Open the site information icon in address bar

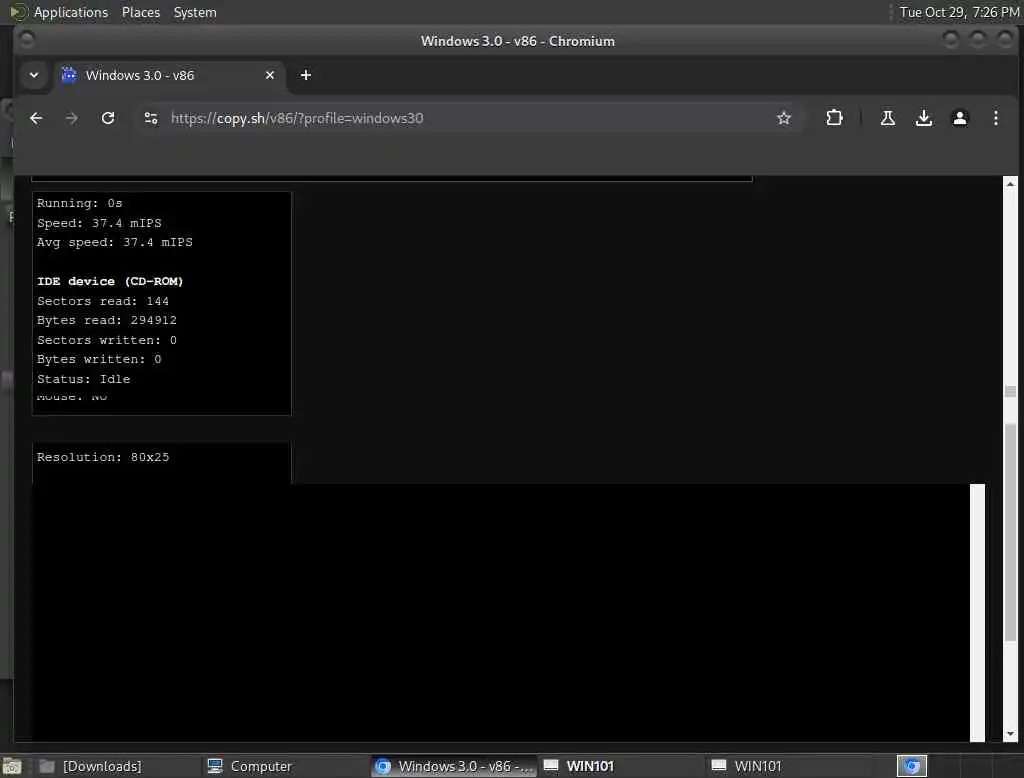151,118
